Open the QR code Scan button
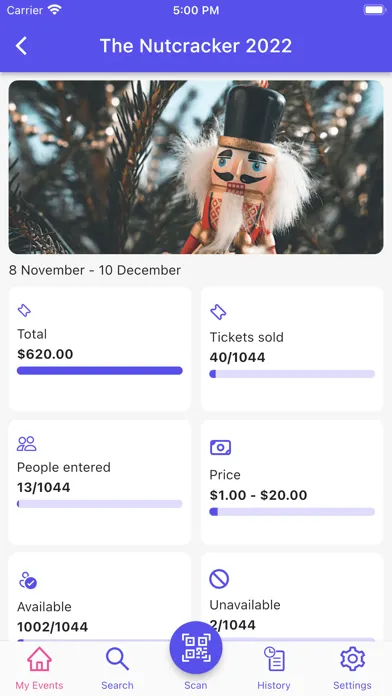Viewport: 392px width, 696px height. click(x=196, y=649)
